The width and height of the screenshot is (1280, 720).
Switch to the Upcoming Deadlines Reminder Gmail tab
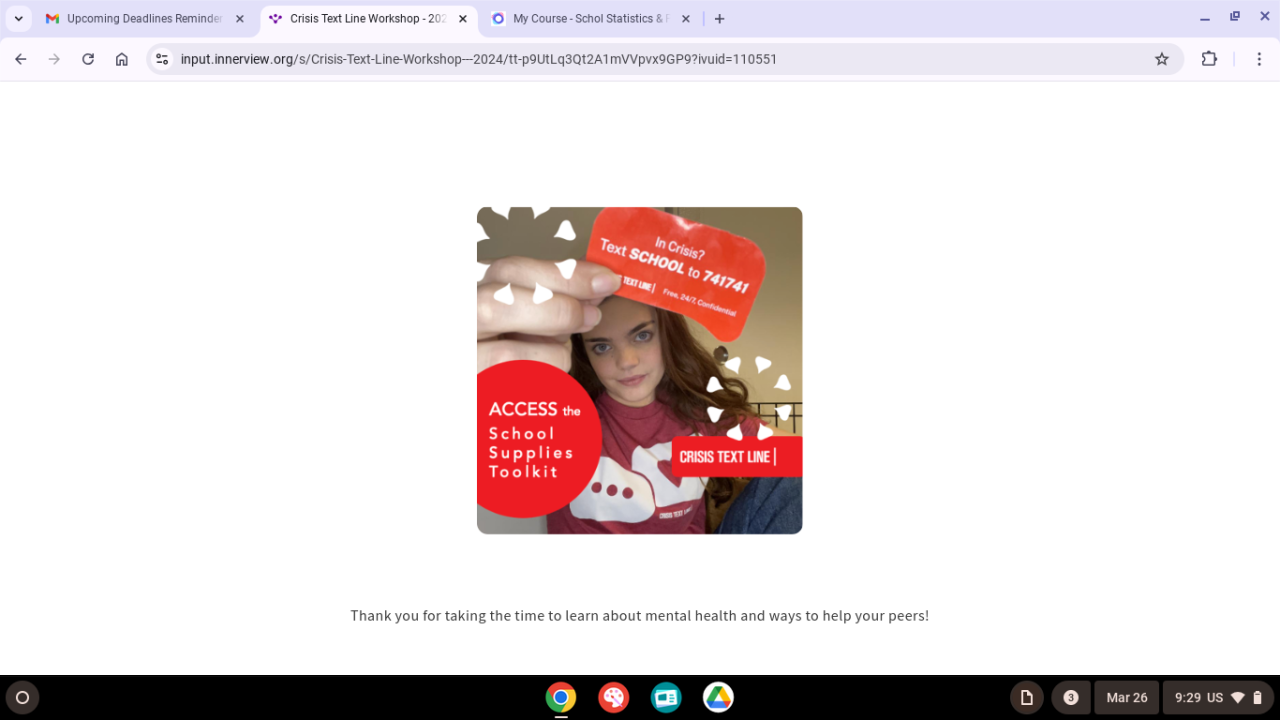pyautogui.click(x=144, y=18)
